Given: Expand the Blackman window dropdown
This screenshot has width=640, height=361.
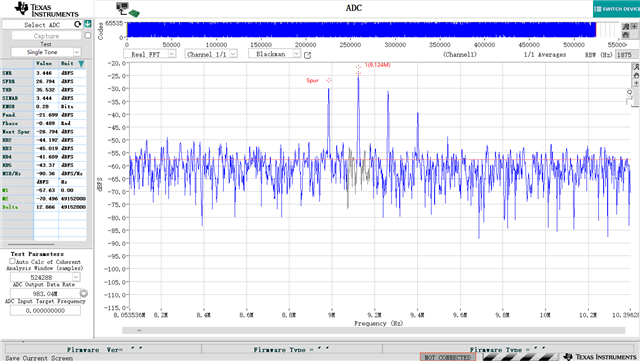Looking at the screenshot, I should pyautogui.click(x=274, y=53).
